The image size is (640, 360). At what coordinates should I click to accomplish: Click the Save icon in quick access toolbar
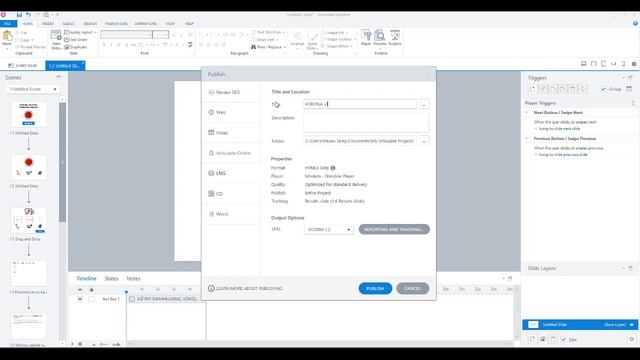tap(19, 15)
